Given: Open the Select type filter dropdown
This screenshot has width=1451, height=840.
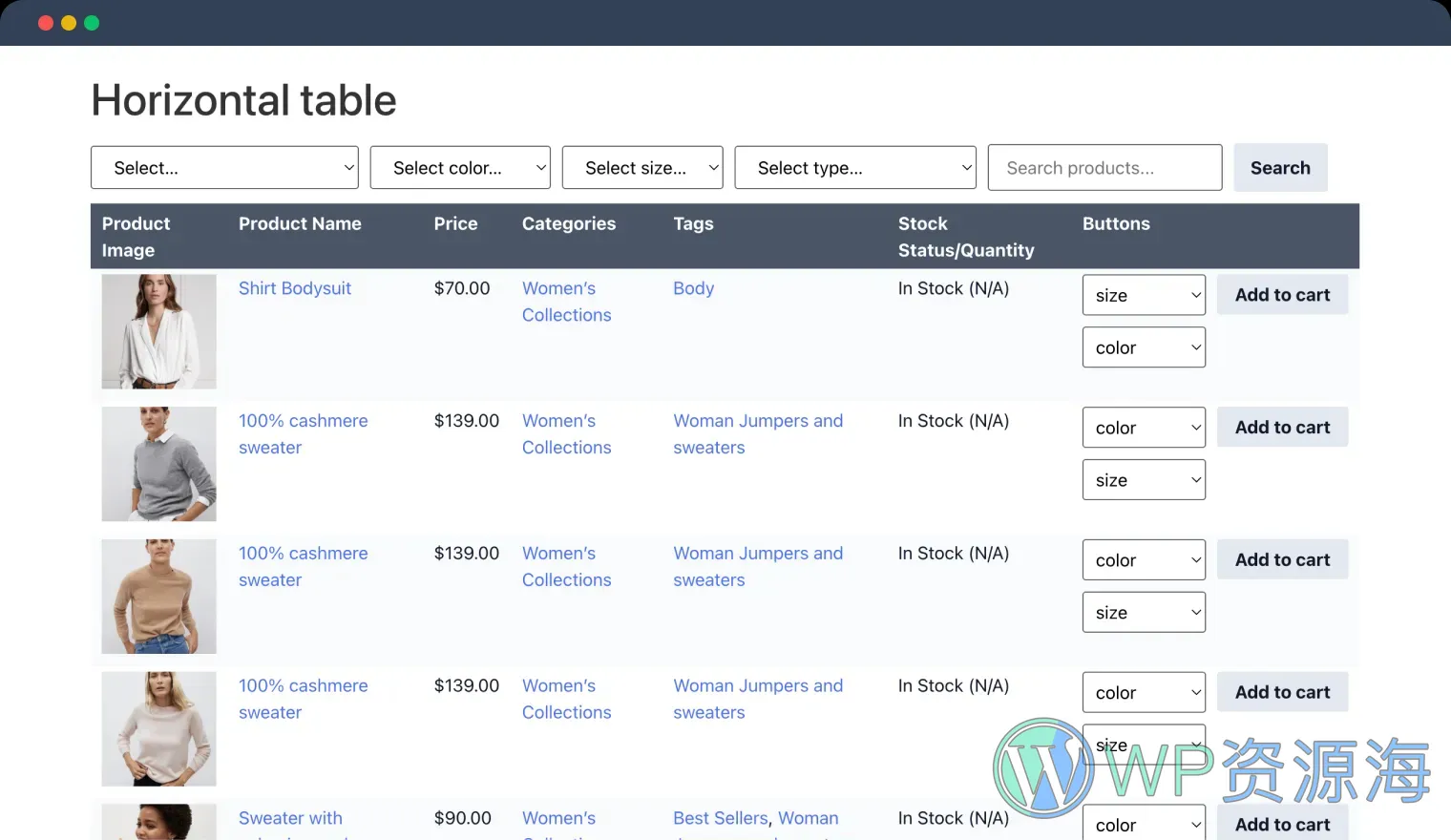Looking at the screenshot, I should (x=854, y=168).
